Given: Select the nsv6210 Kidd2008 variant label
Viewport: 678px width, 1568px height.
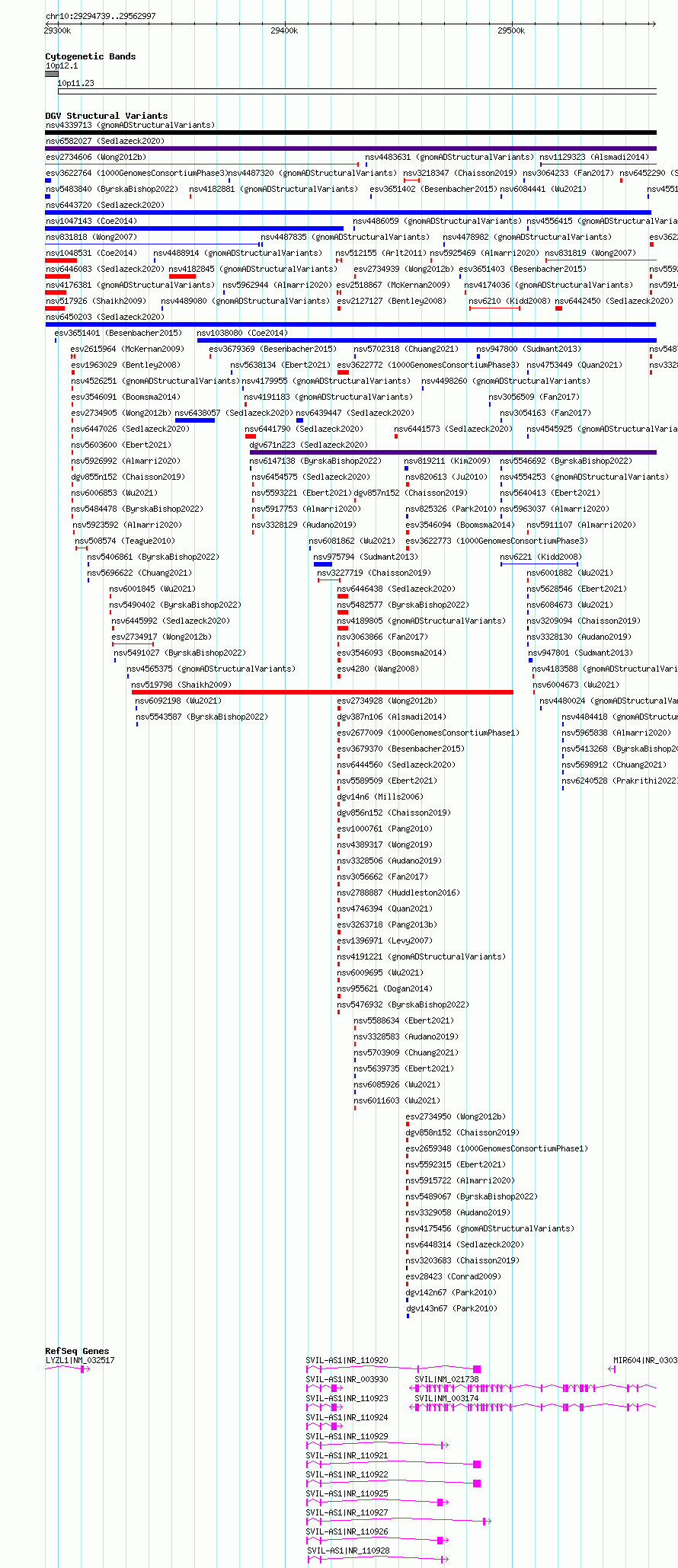Looking at the screenshot, I should click(x=510, y=301).
